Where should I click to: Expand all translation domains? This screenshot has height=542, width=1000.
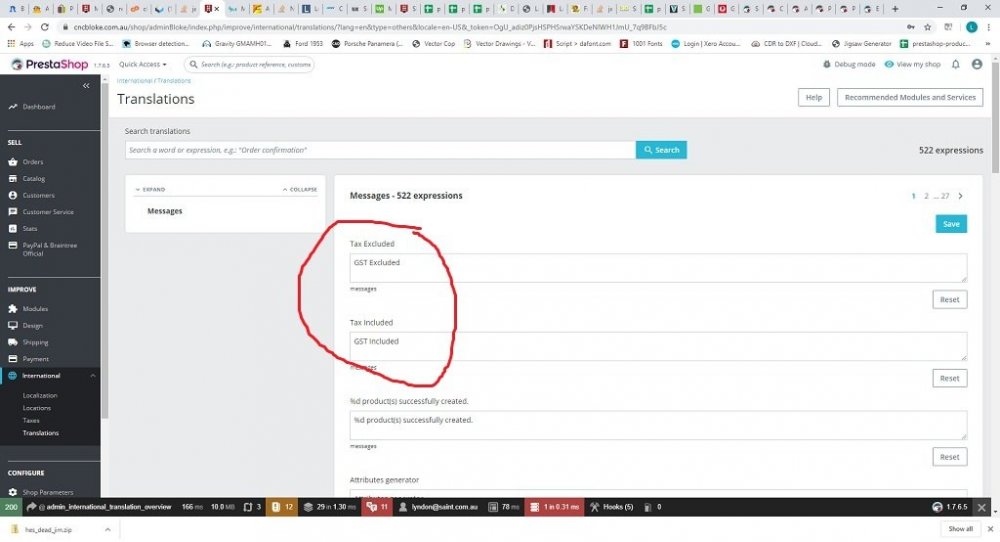click(x=151, y=189)
